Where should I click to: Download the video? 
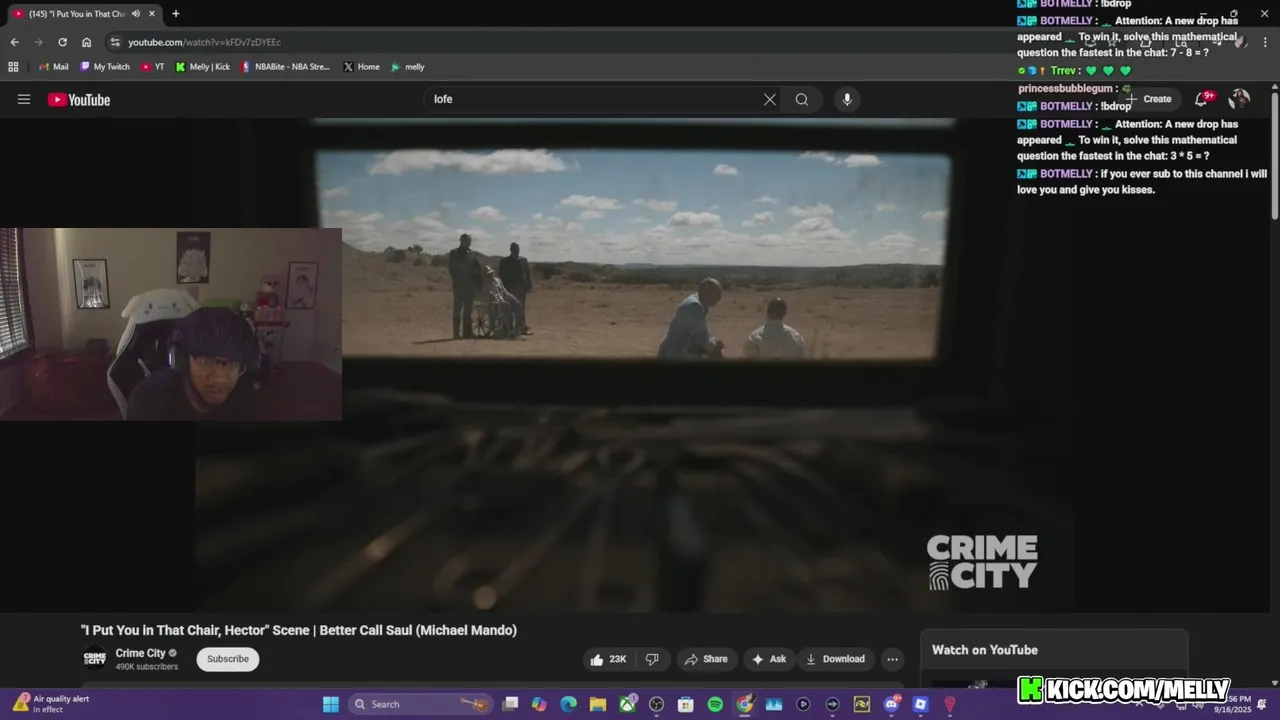pyautogui.click(x=835, y=659)
